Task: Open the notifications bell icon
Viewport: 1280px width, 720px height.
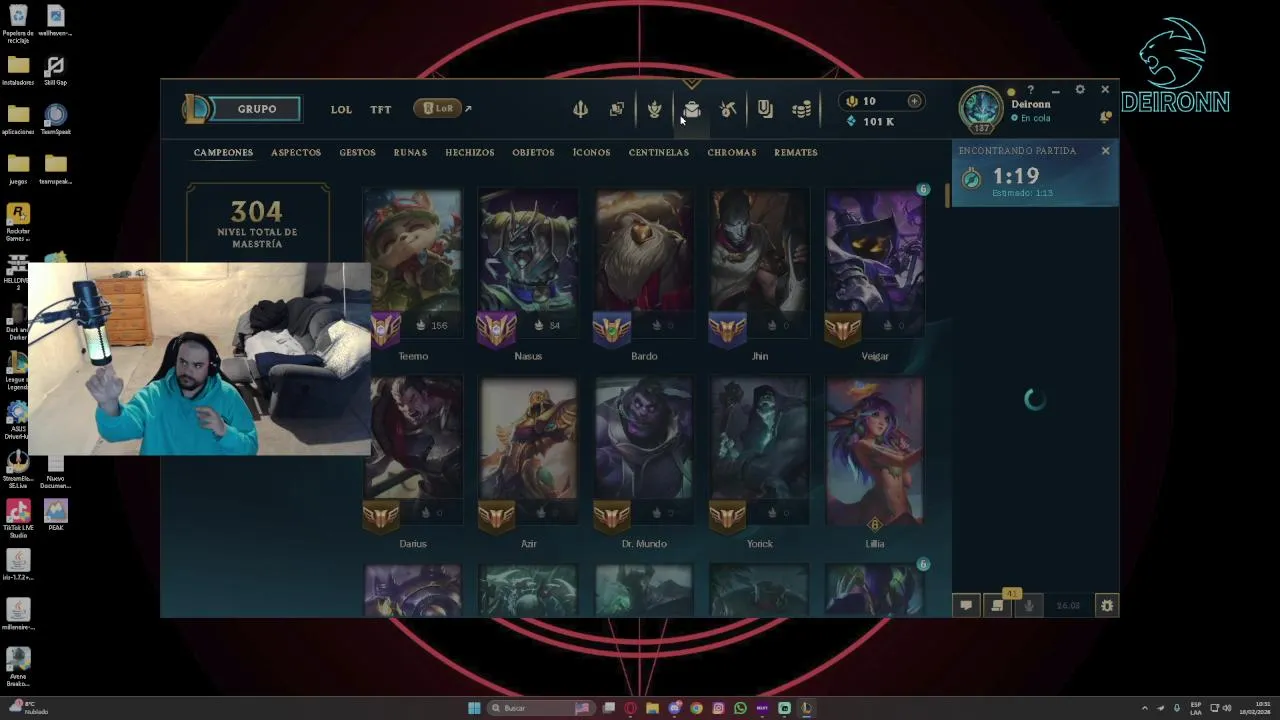Action: point(1106,117)
